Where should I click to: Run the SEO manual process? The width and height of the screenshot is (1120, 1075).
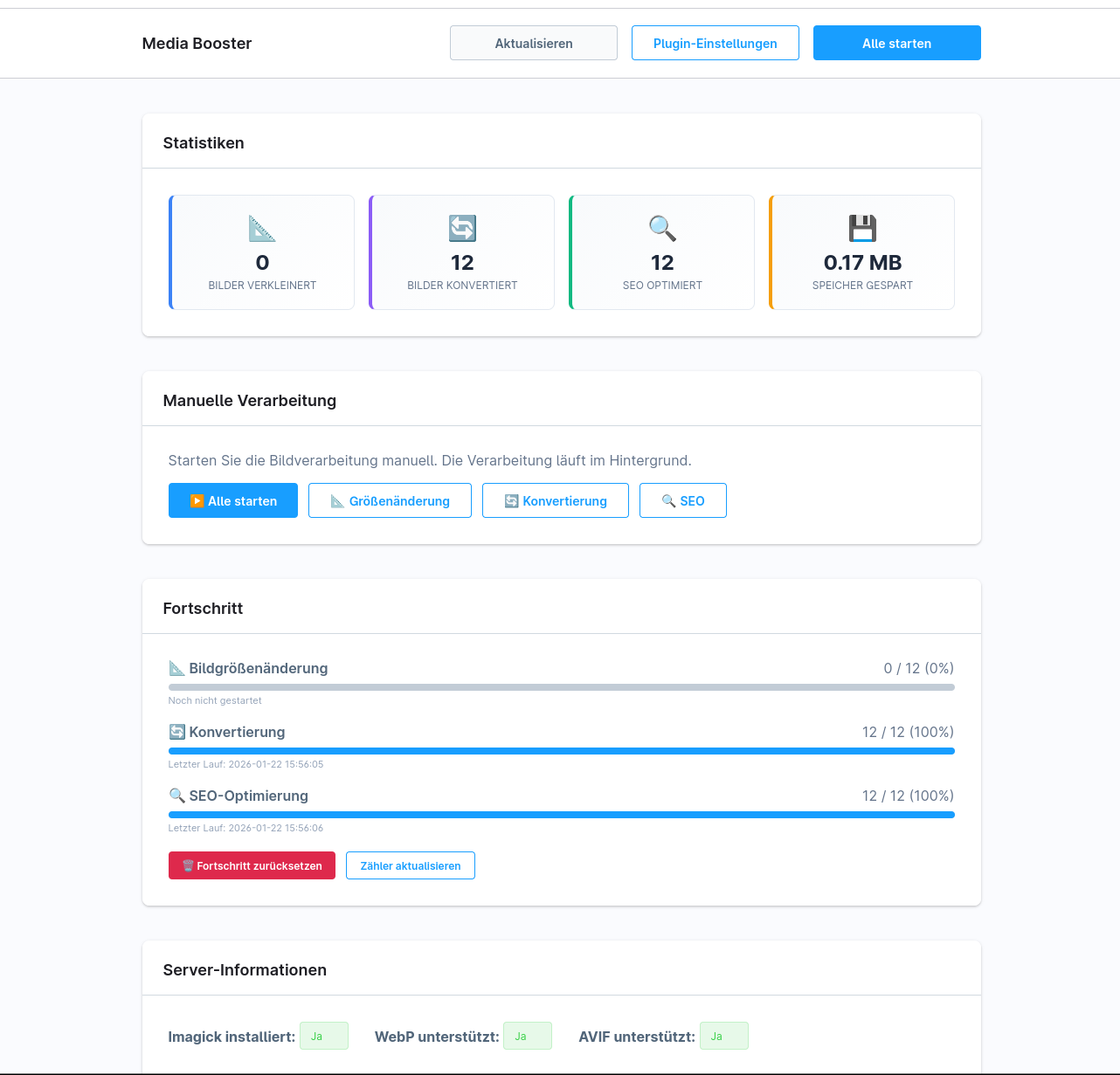point(682,500)
